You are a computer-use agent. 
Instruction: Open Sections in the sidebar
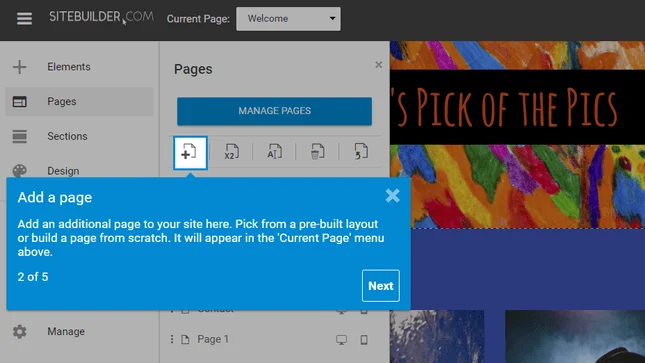(67, 136)
